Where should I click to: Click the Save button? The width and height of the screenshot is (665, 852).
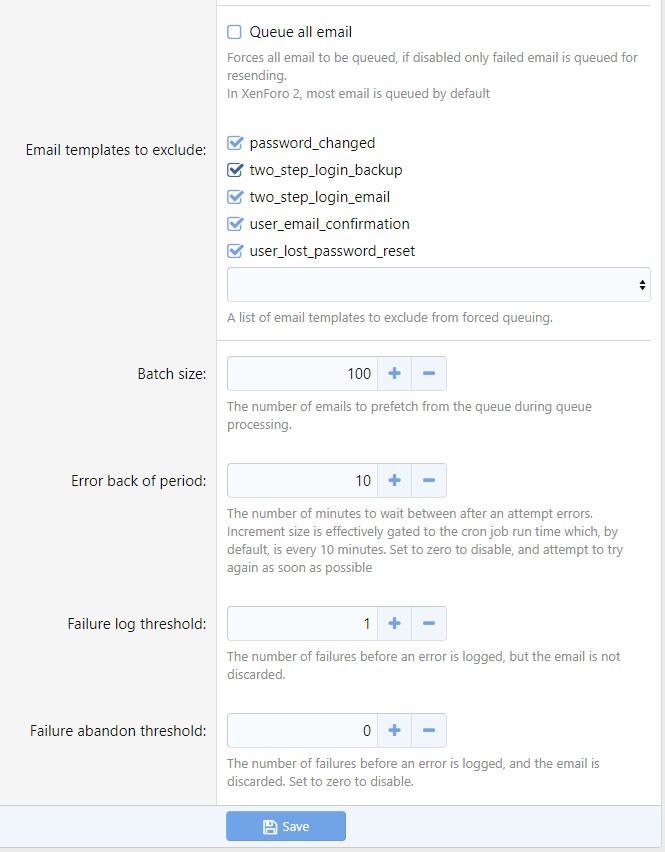[x=286, y=827]
